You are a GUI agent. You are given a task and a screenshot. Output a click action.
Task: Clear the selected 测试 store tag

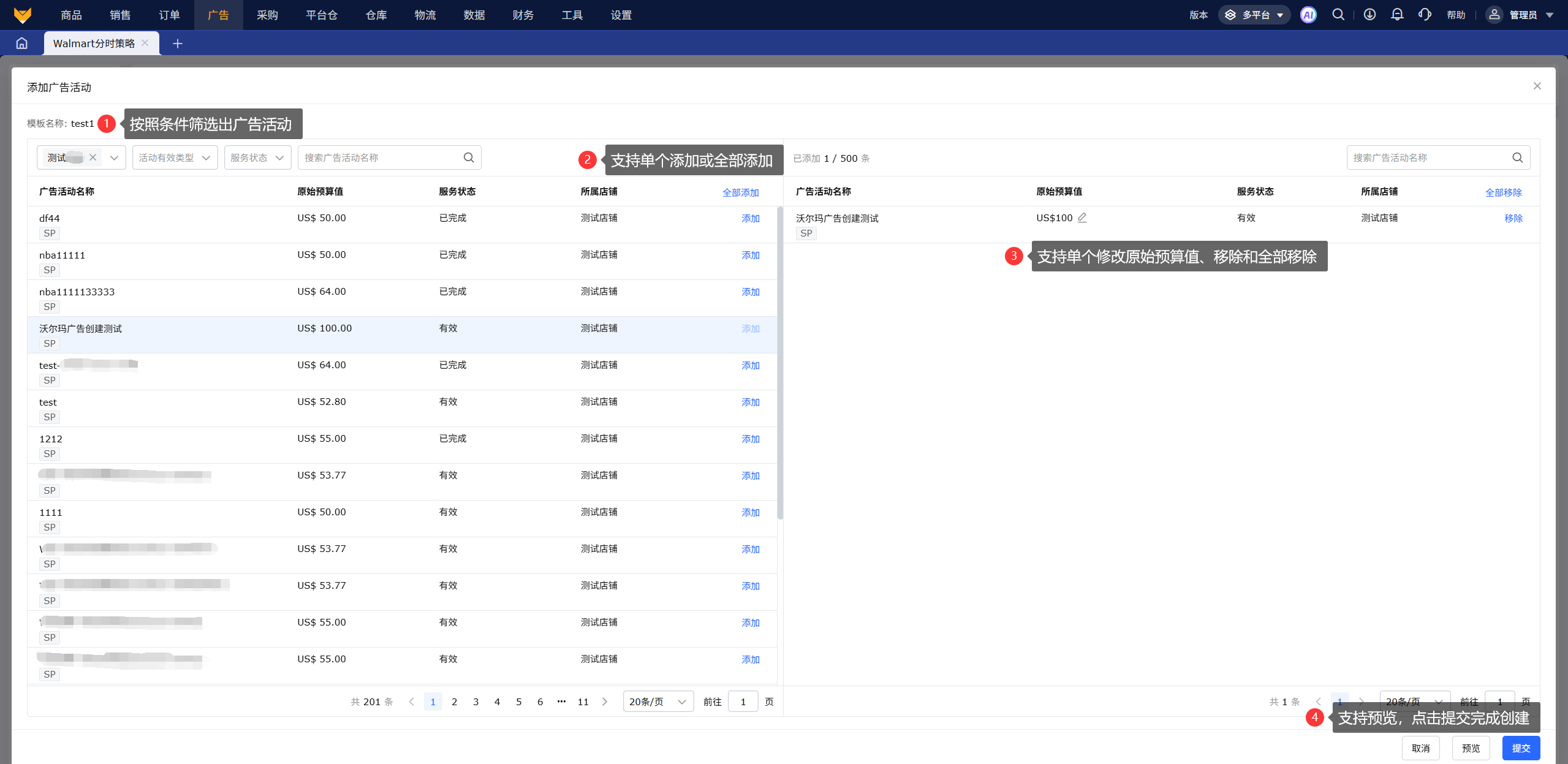(93, 157)
